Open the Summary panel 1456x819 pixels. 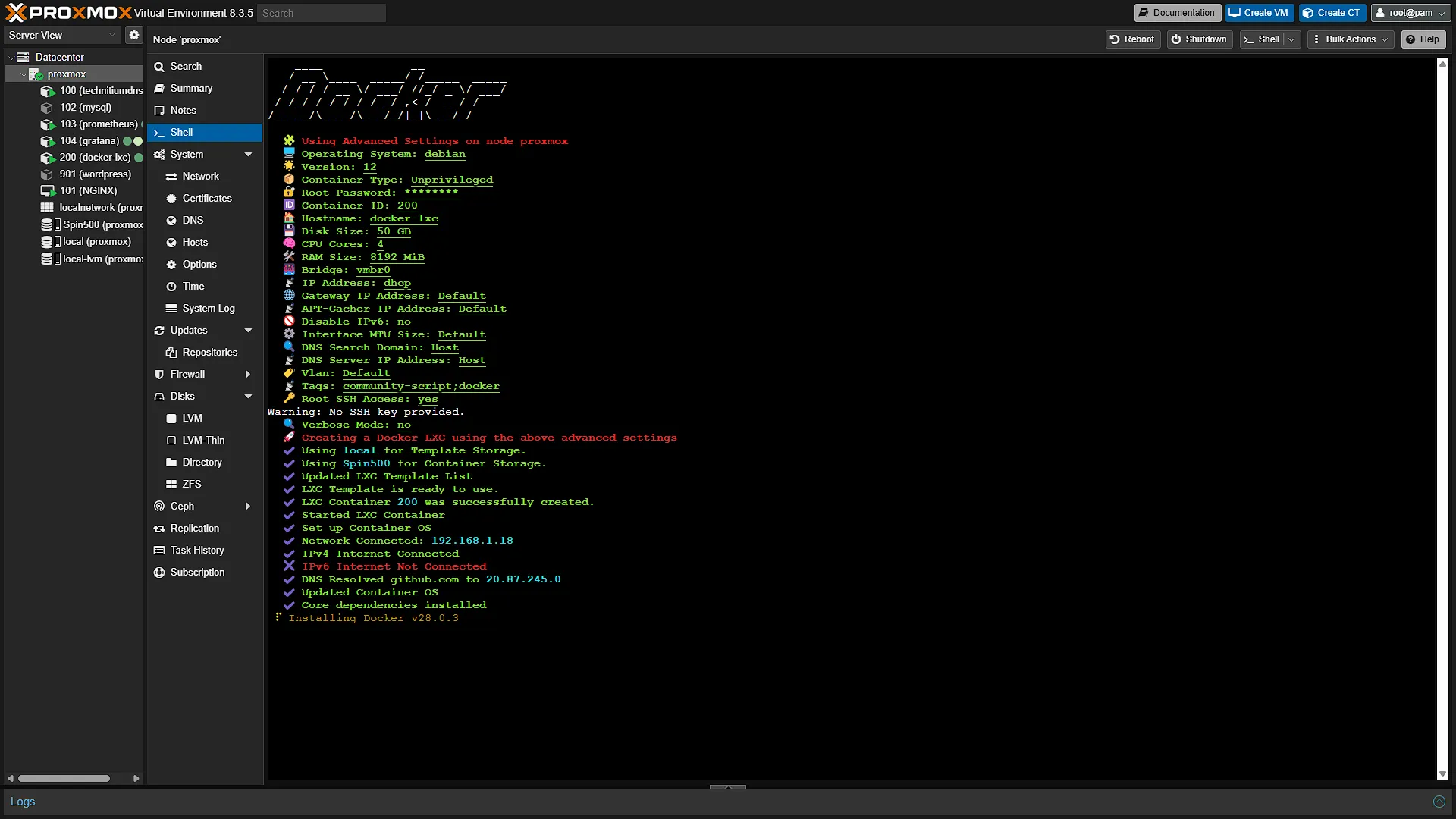point(191,89)
